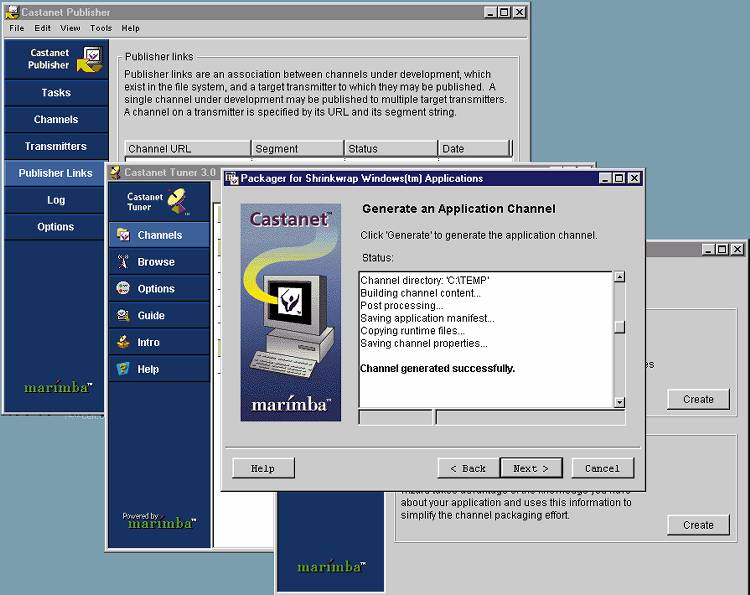Open Channels in the Castanet Tuner sidebar
This screenshot has height=595, width=750.
pyautogui.click(x=159, y=235)
